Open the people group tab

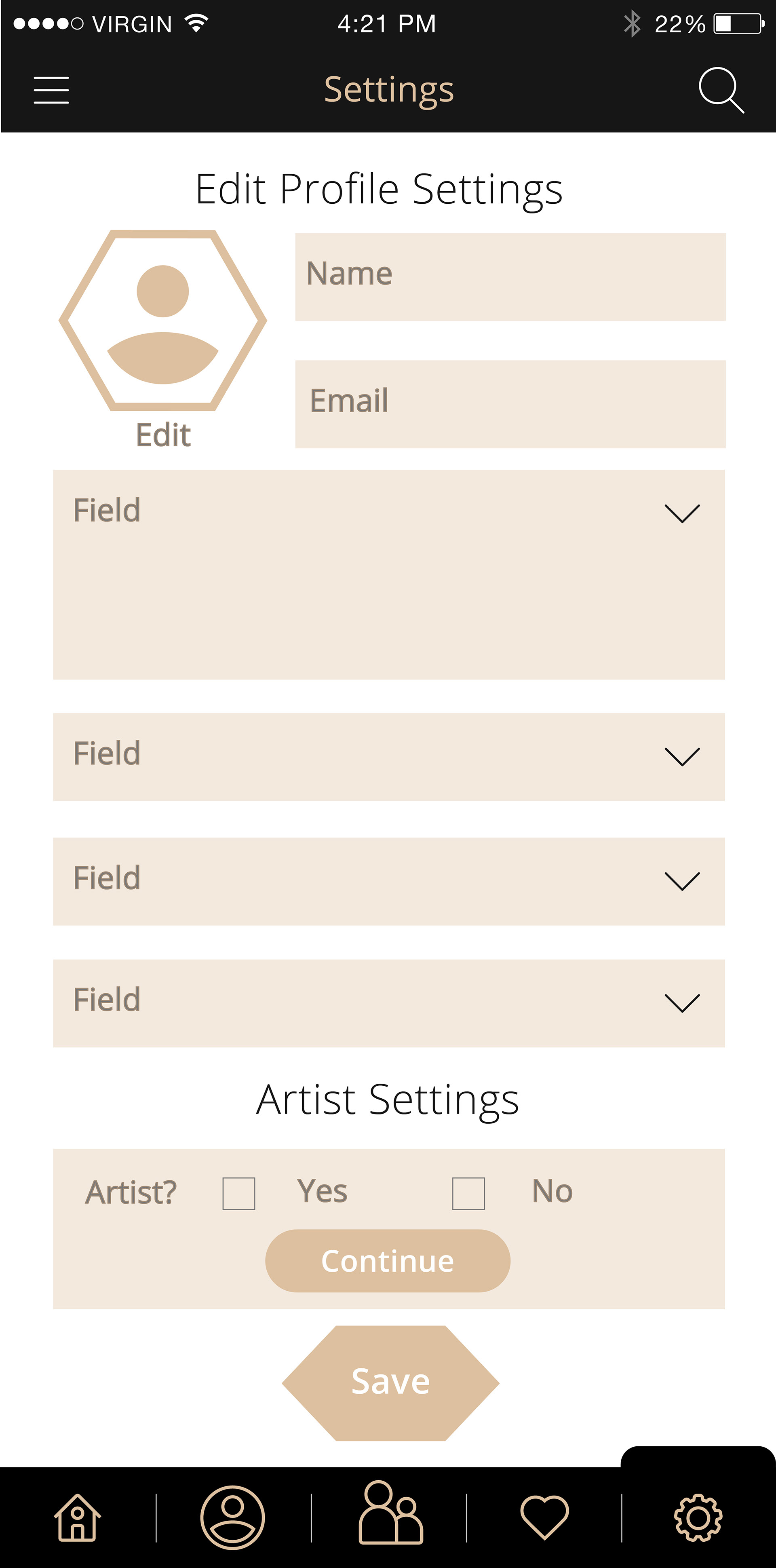click(390, 1513)
